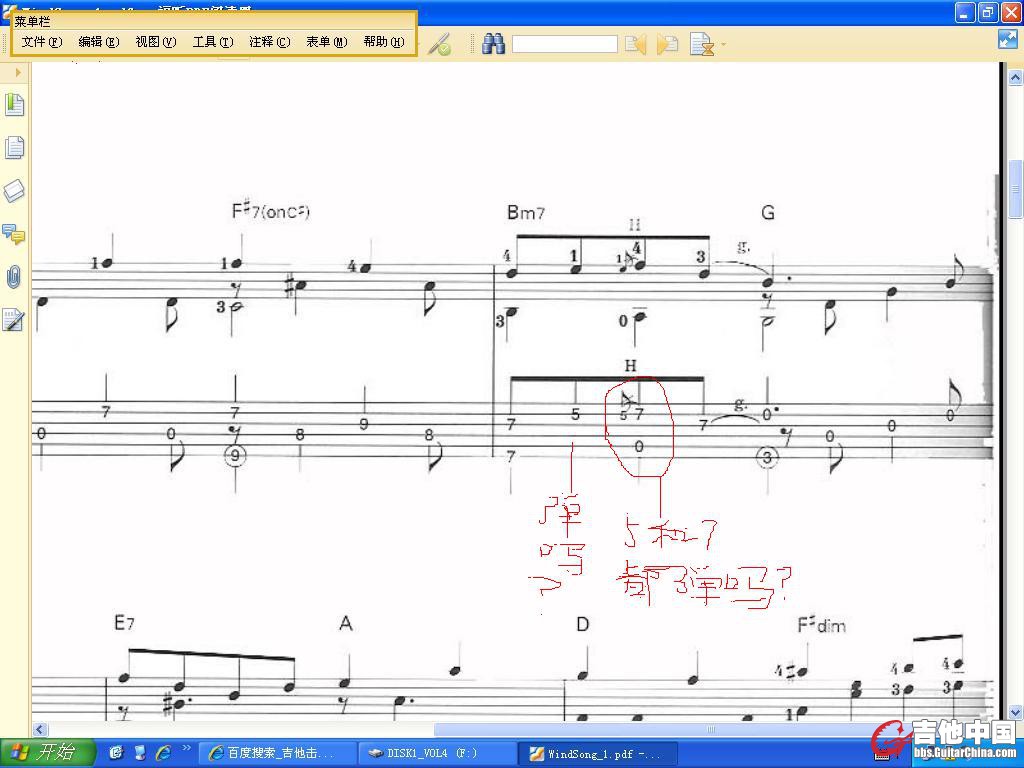Click the first quick launch icon
Screen dimensions: 1024x768
point(117,753)
